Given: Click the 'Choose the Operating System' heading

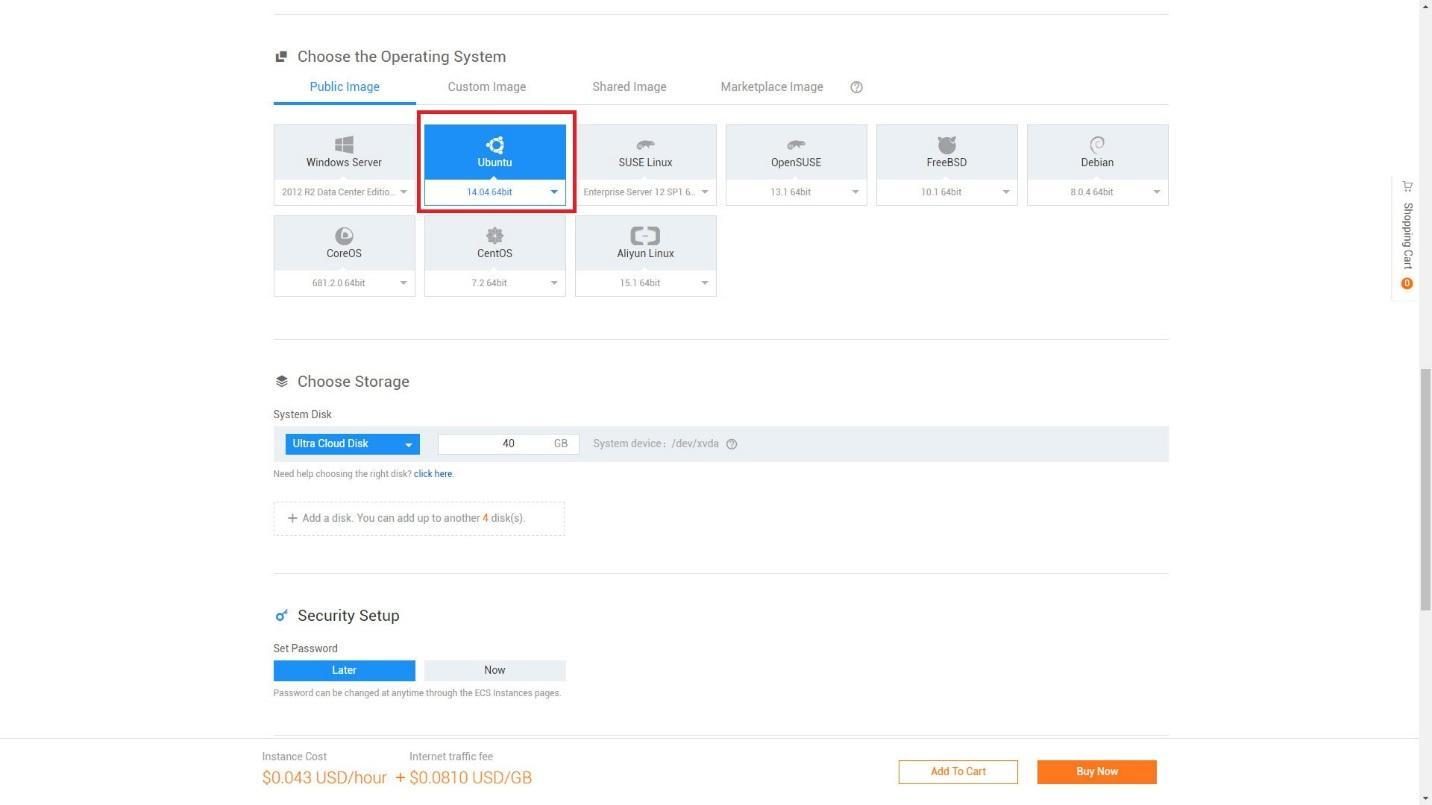Looking at the screenshot, I should coord(401,57).
